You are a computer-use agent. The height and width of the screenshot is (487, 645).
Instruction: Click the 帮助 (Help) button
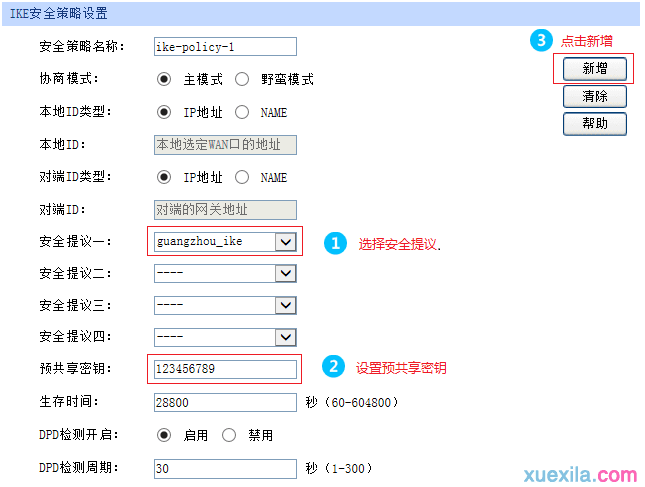coord(594,123)
